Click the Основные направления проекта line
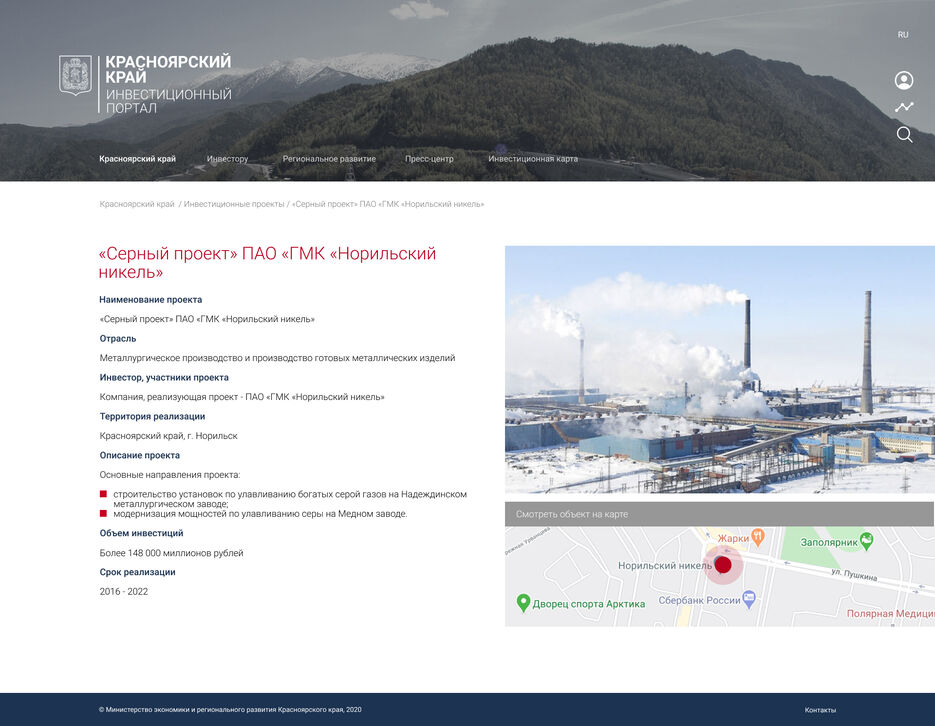This screenshot has width=935, height=726. (x=170, y=475)
